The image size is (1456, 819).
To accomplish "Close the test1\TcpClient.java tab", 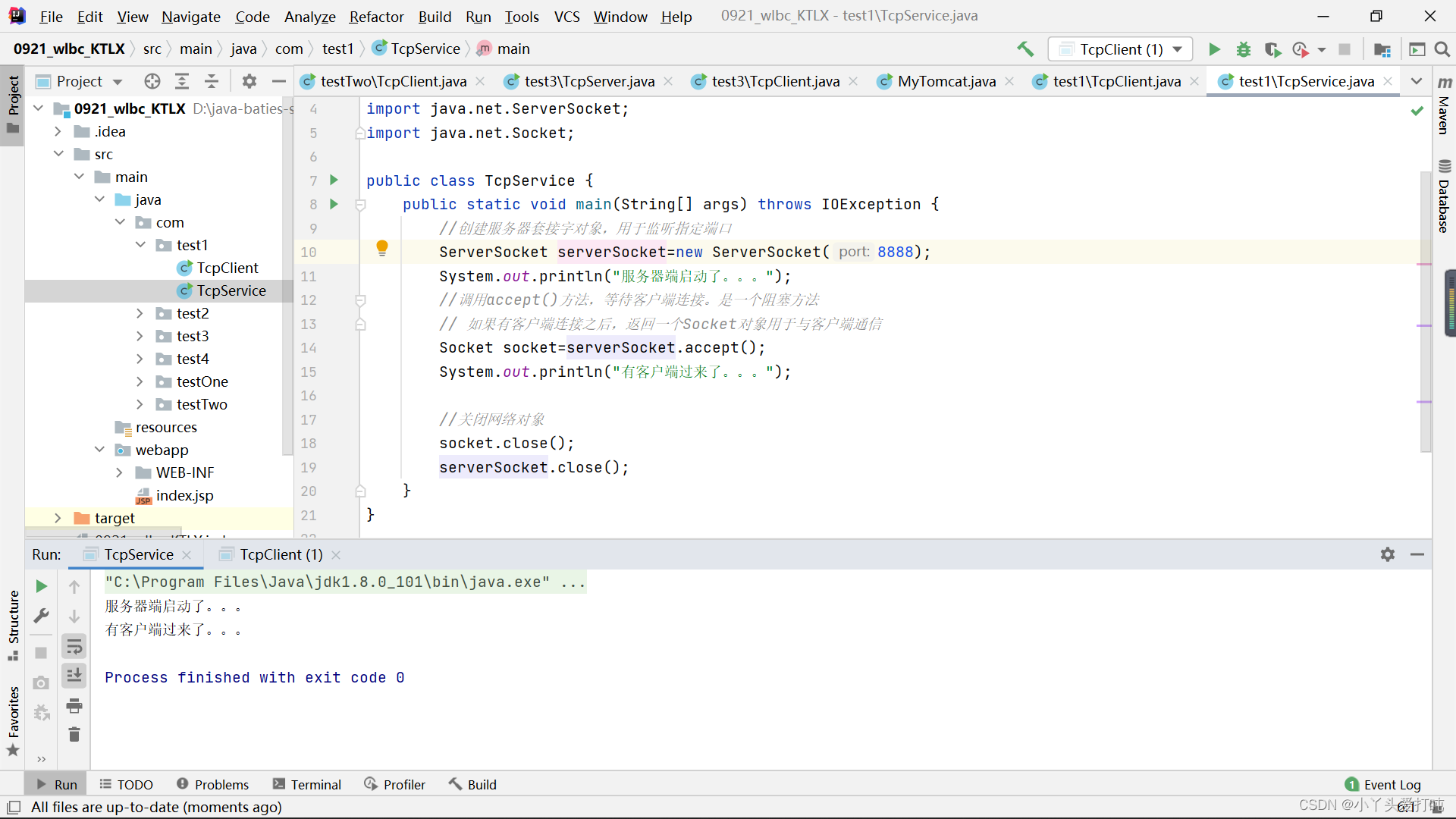I will tap(1194, 81).
